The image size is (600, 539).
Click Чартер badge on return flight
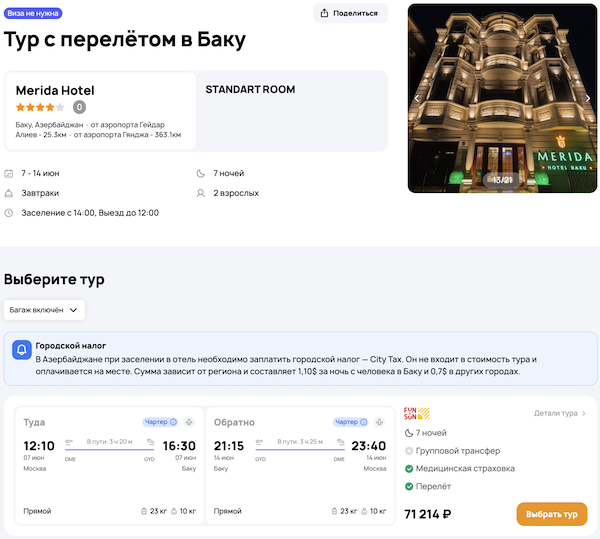(x=351, y=422)
